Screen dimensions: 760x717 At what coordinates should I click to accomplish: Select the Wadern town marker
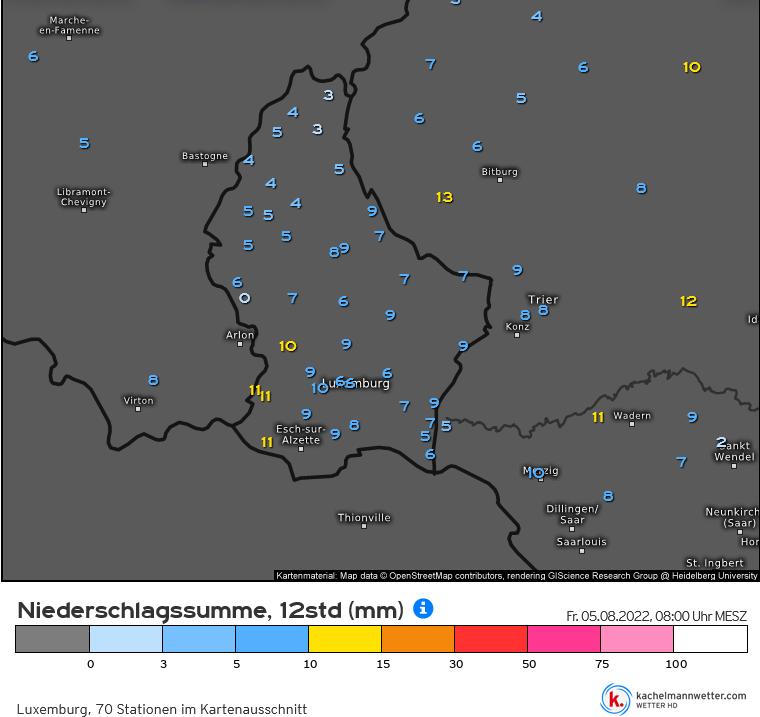click(x=632, y=423)
